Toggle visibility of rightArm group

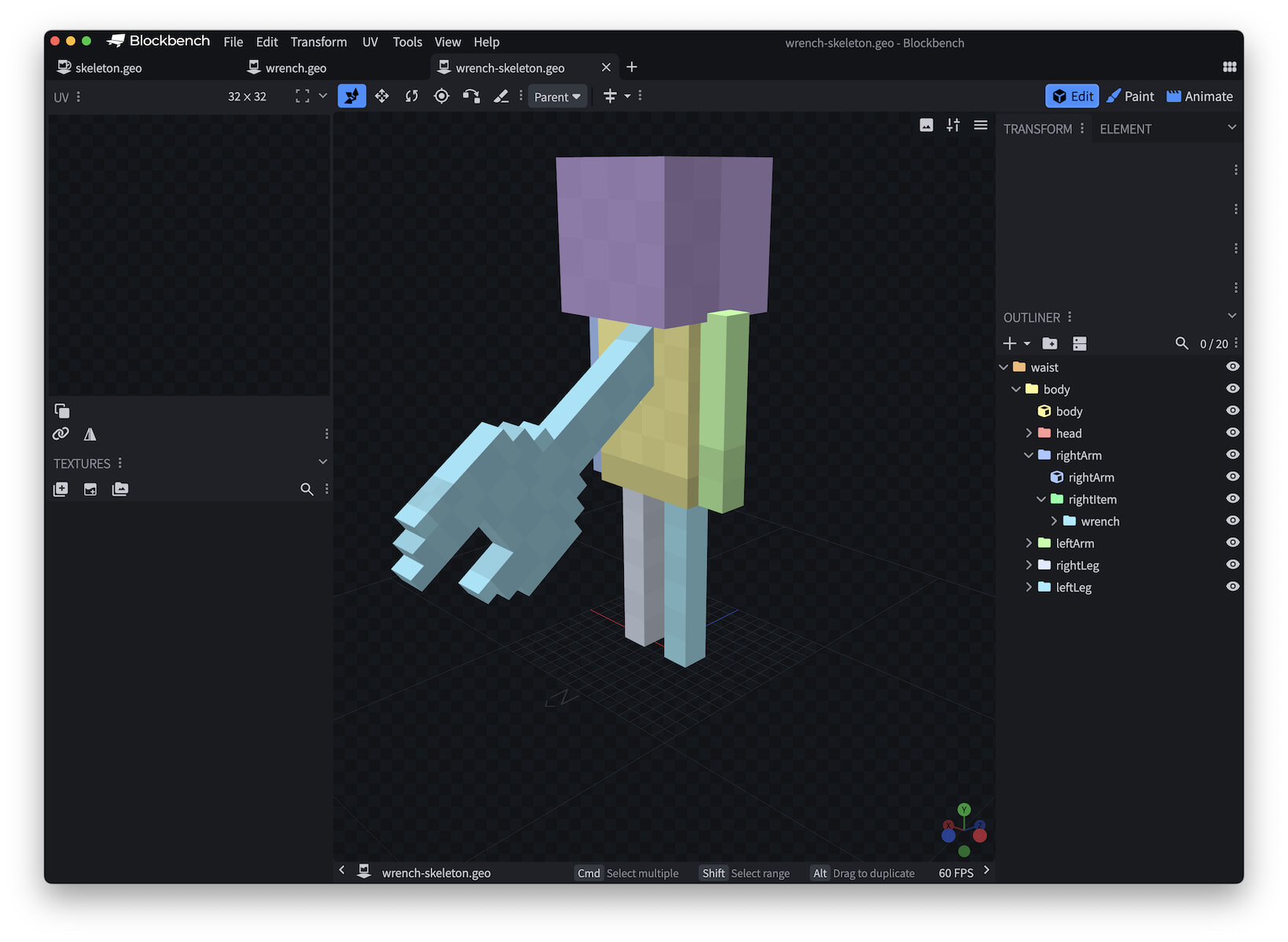[x=1233, y=455]
